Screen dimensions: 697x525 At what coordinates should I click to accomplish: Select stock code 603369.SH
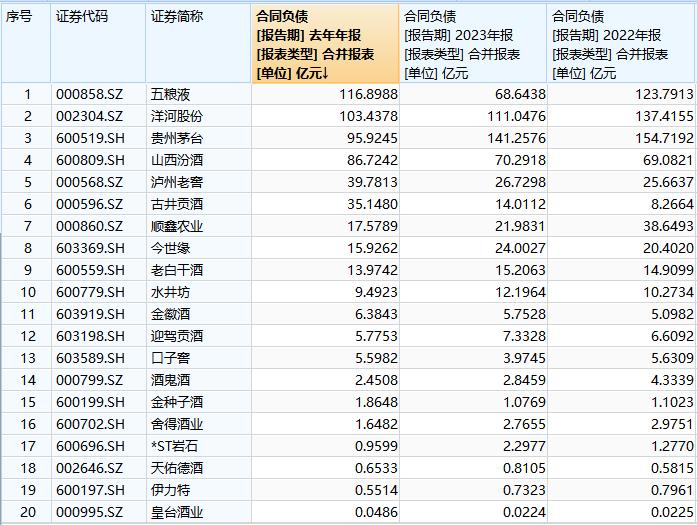click(x=90, y=248)
